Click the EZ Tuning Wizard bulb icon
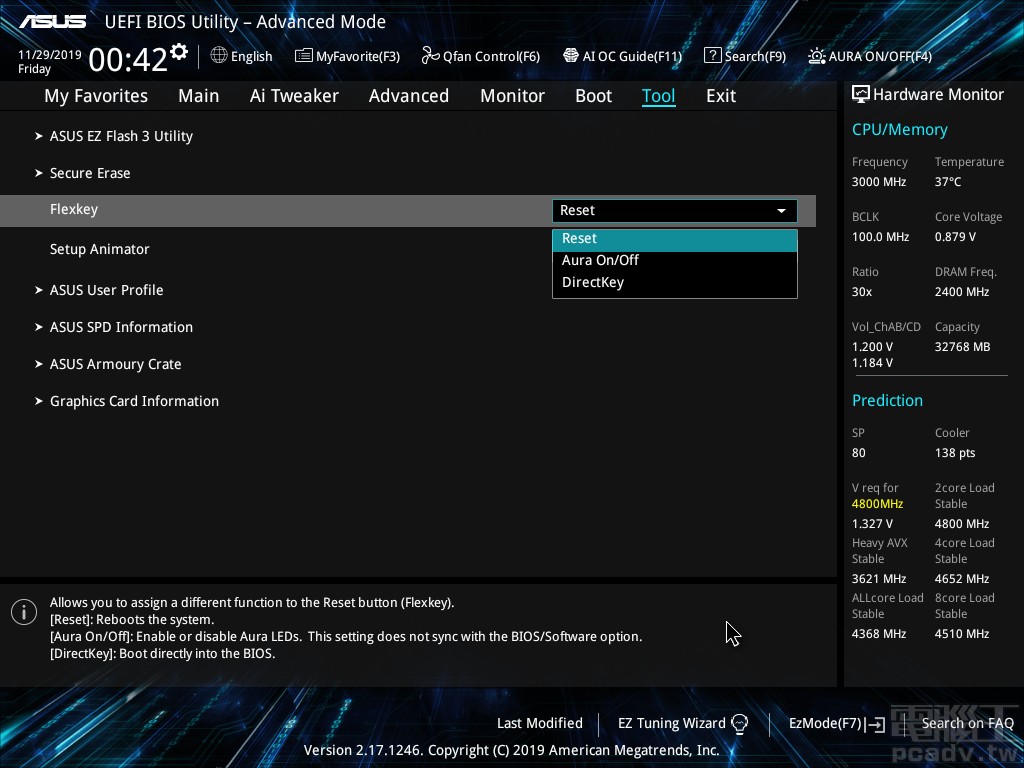 click(x=740, y=723)
